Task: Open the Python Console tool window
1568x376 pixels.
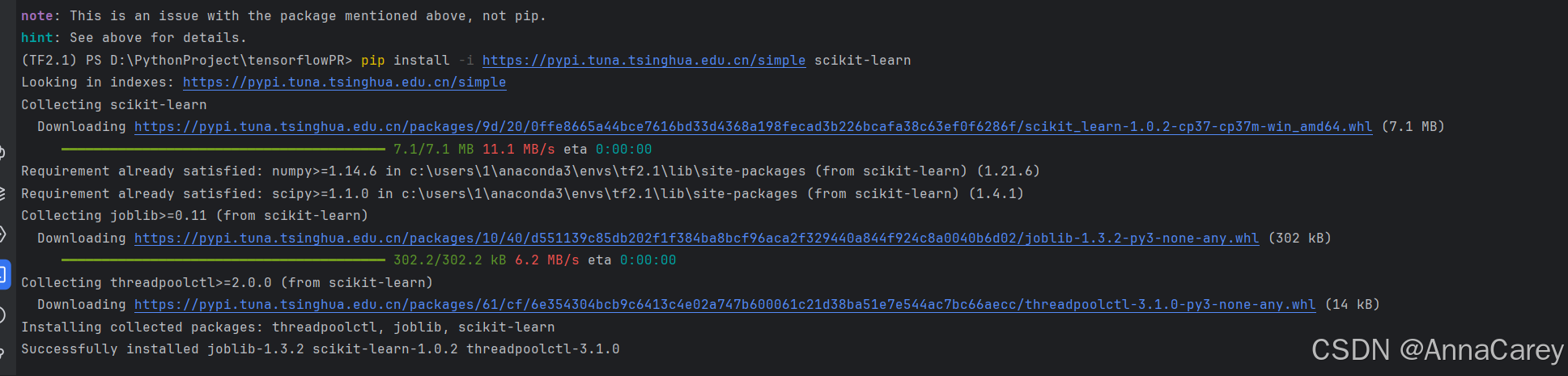Action: pos(2,151)
